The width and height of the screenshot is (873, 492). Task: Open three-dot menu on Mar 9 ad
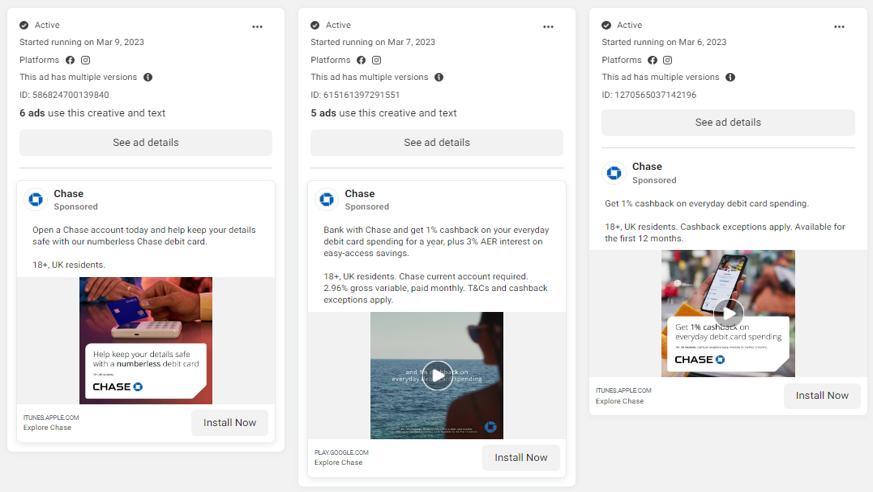coord(257,27)
